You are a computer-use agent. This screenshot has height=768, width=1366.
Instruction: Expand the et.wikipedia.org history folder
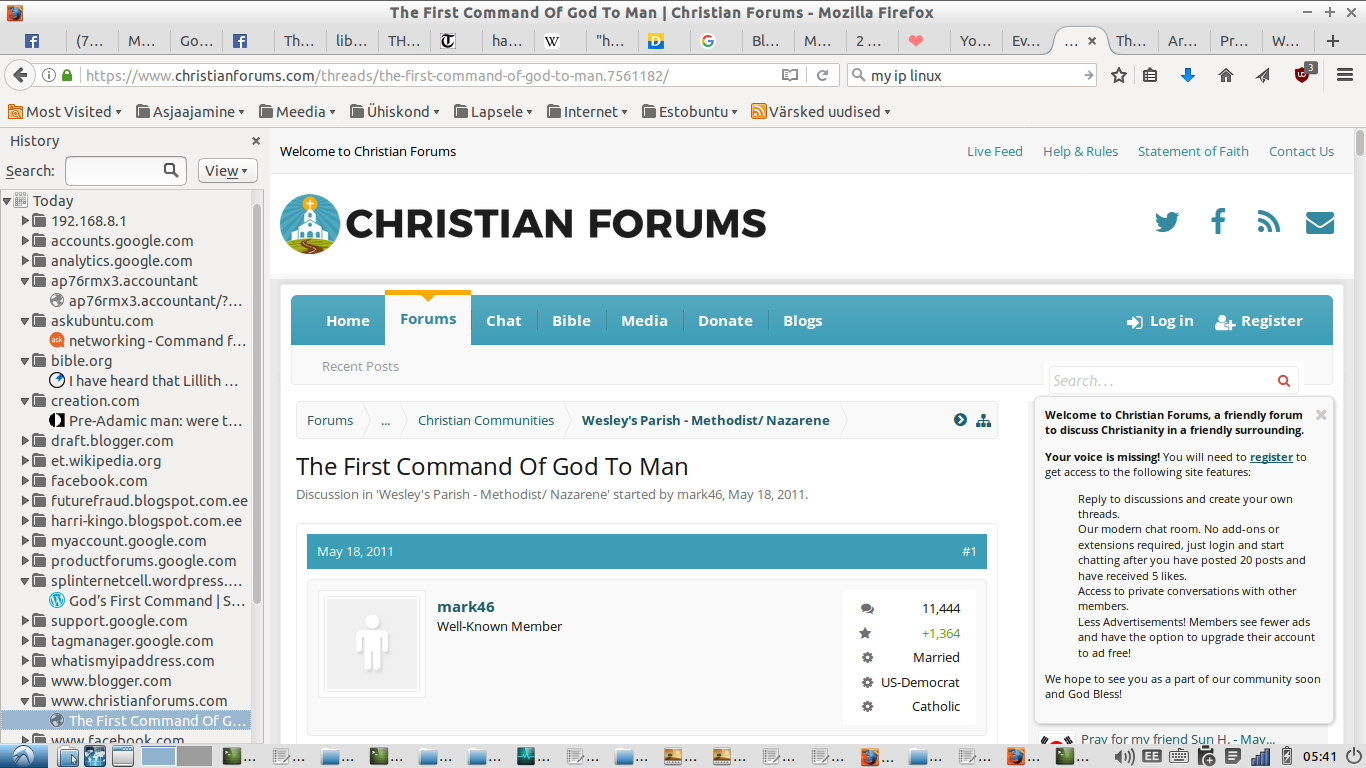pos(26,461)
